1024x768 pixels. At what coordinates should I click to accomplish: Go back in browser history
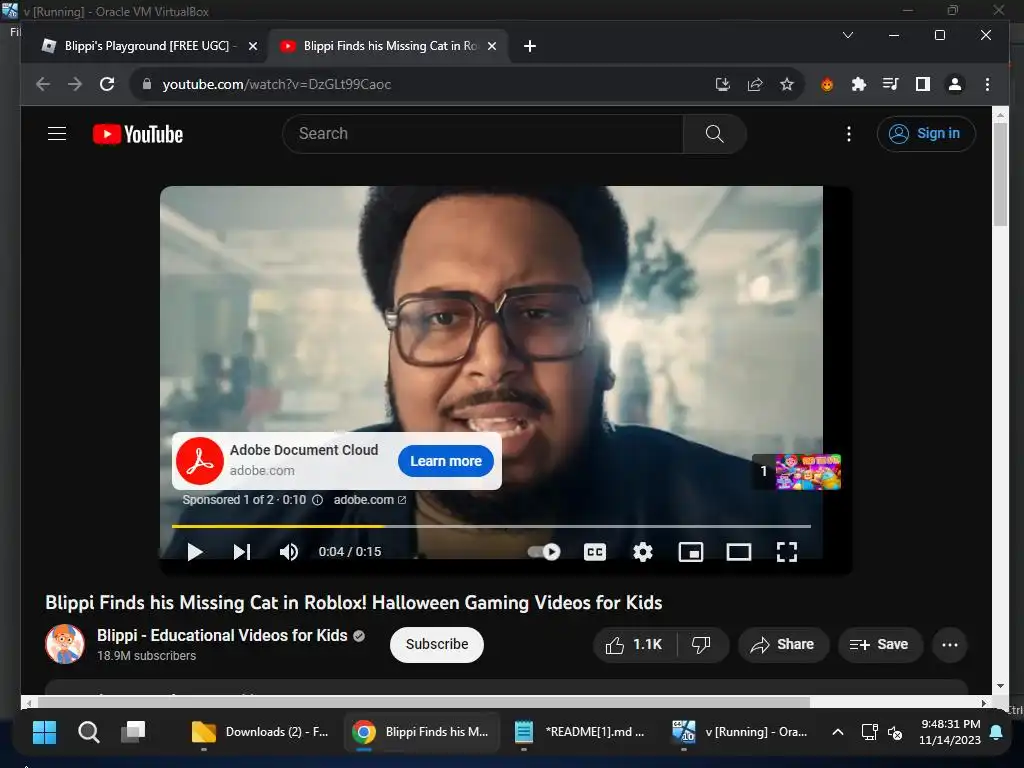tap(43, 84)
